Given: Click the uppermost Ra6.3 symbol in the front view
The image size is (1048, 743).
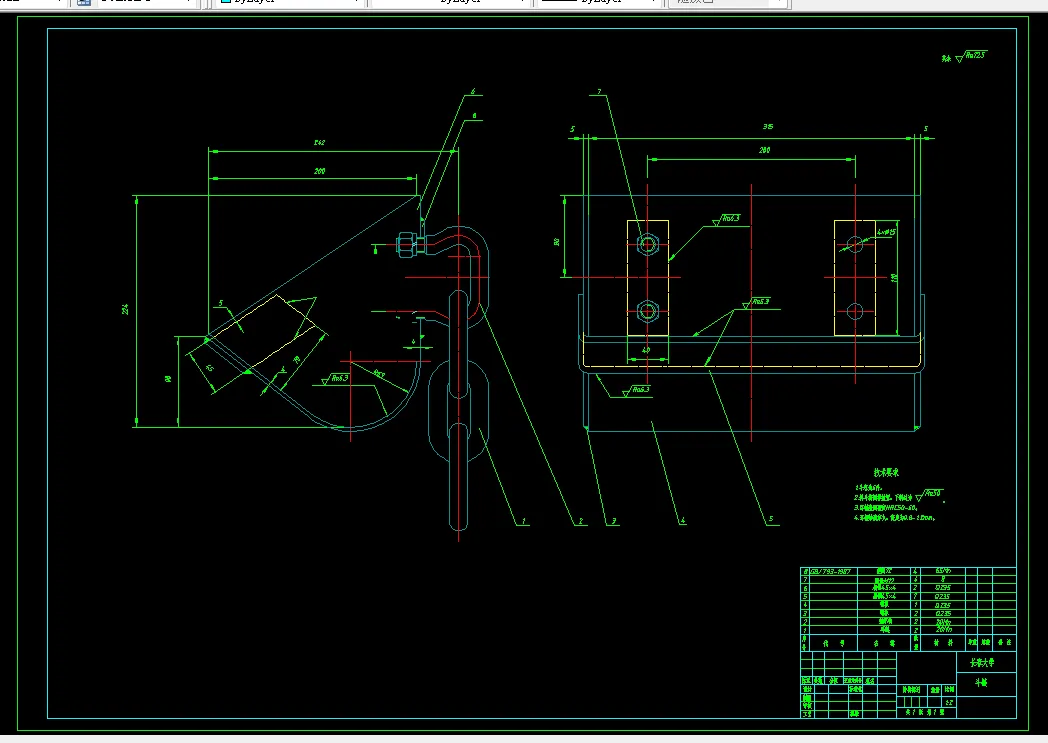Looking at the screenshot, I should point(727,219).
